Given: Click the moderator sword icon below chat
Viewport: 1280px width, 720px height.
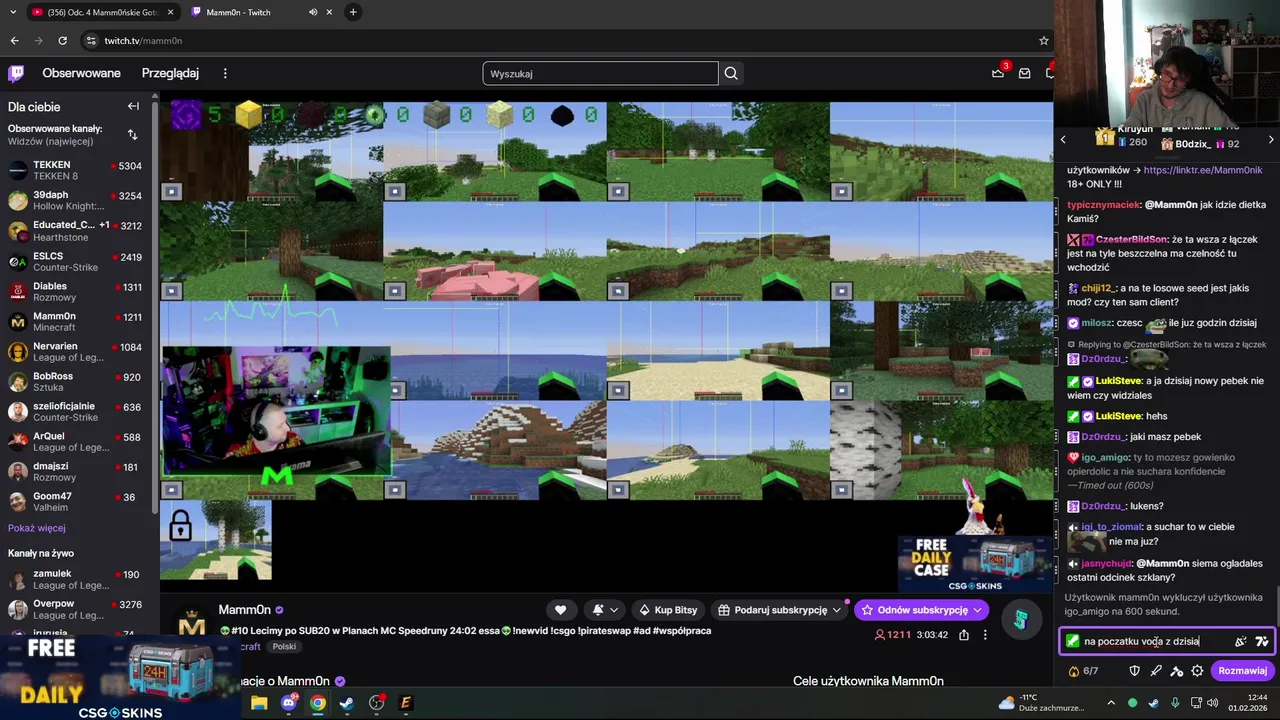Looking at the screenshot, I should pyautogui.click(x=1156, y=671).
